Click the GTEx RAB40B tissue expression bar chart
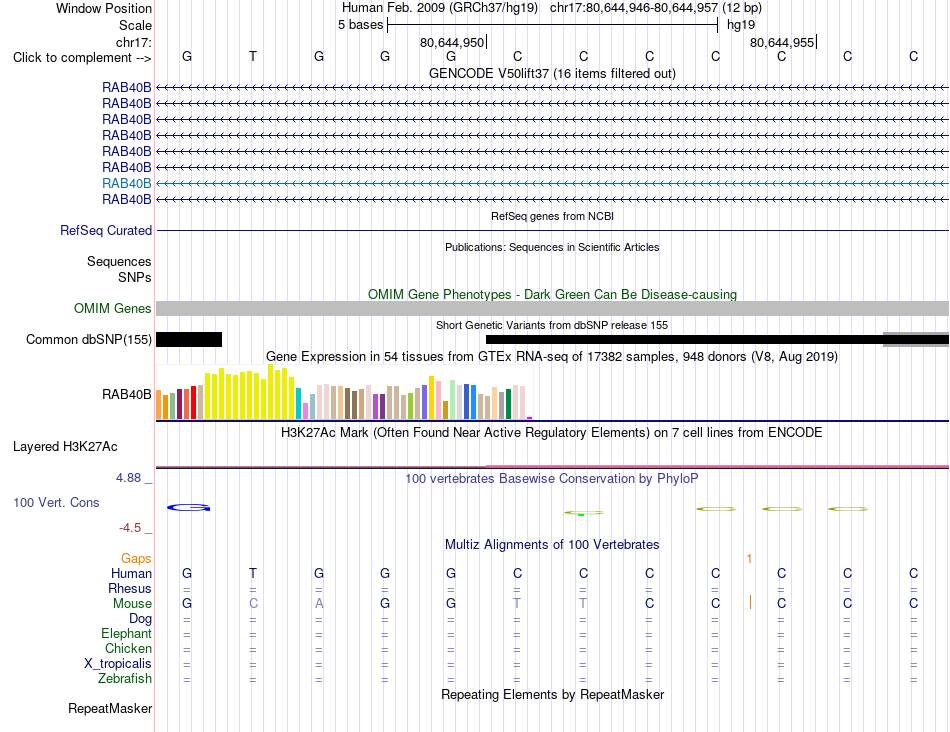 pyautogui.click(x=344, y=392)
